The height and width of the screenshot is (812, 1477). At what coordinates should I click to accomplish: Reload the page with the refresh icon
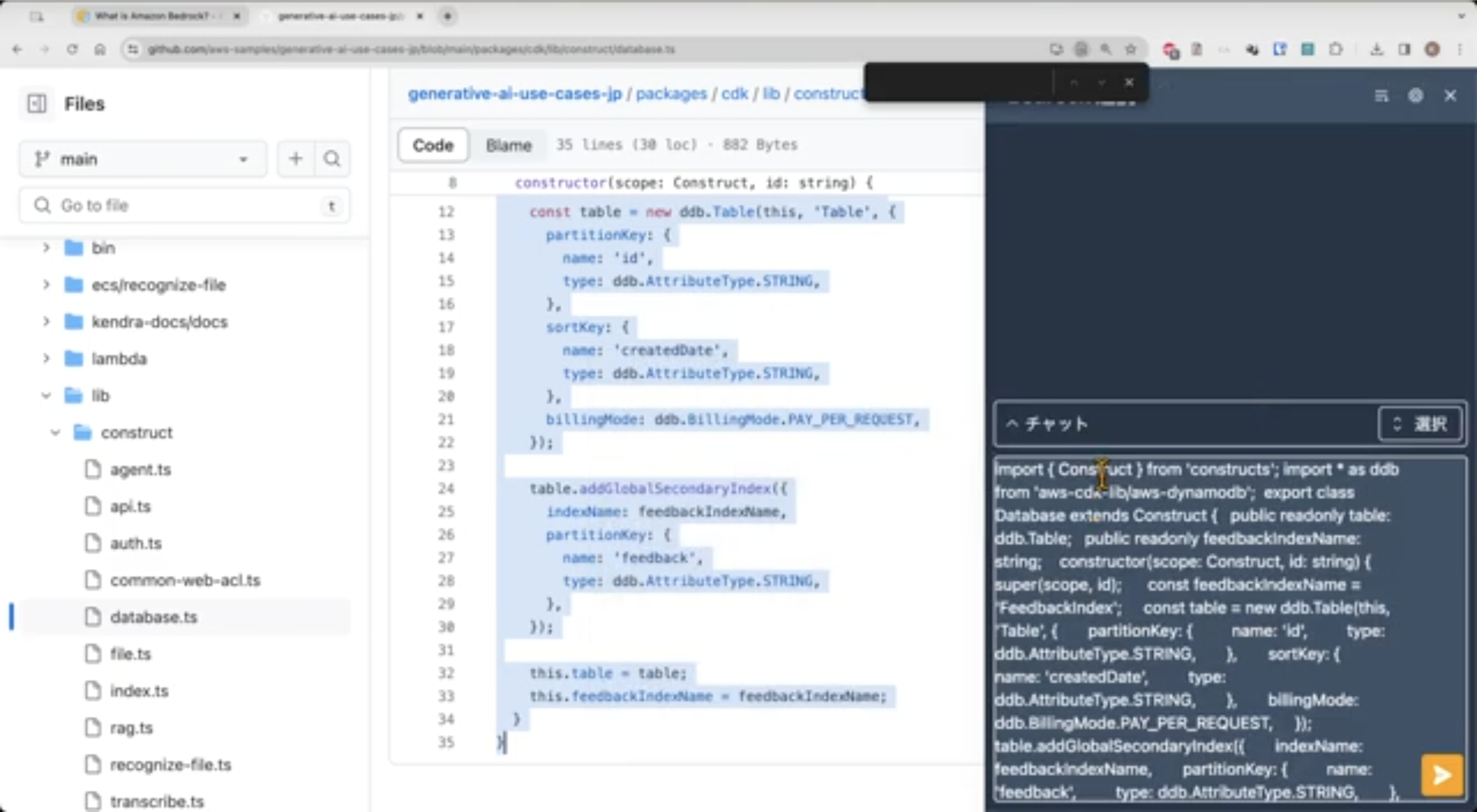72,49
